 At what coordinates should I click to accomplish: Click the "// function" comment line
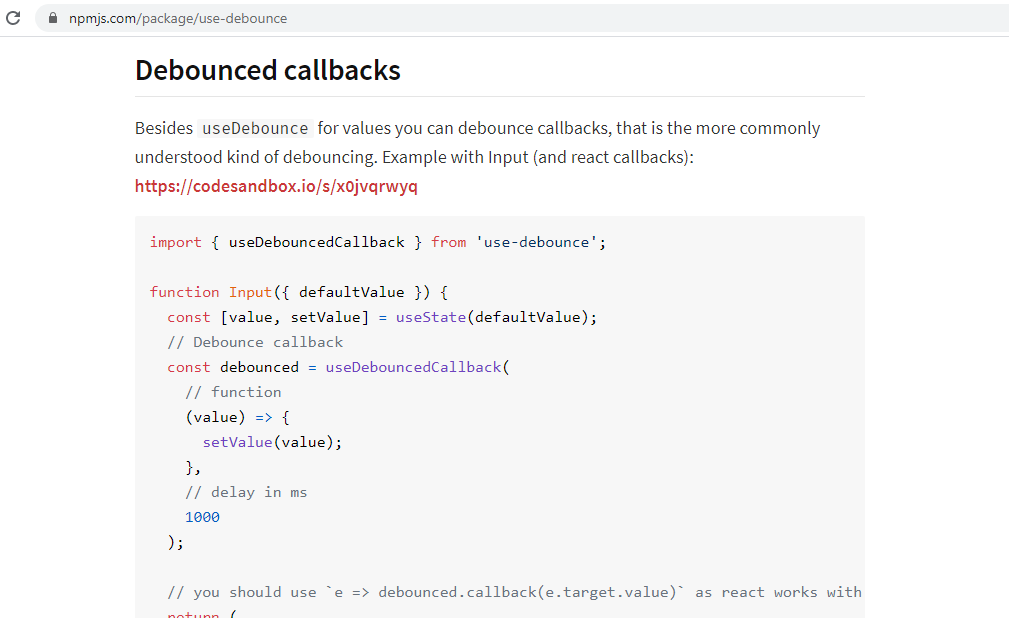point(233,392)
